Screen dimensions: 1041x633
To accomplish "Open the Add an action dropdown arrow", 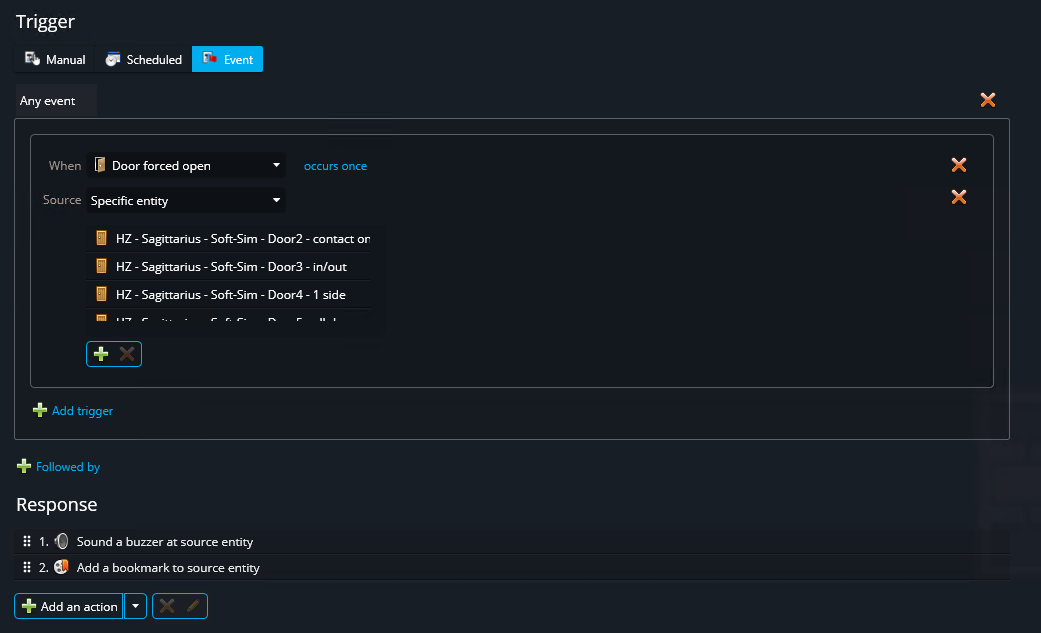I will [x=134, y=606].
